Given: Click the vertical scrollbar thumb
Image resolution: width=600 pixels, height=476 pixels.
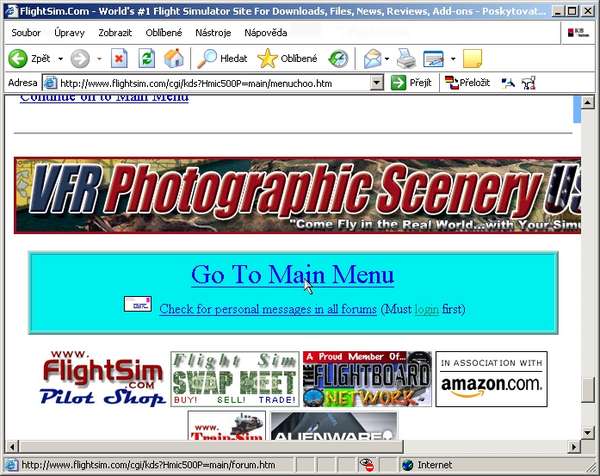Looking at the screenshot, I should [587, 390].
